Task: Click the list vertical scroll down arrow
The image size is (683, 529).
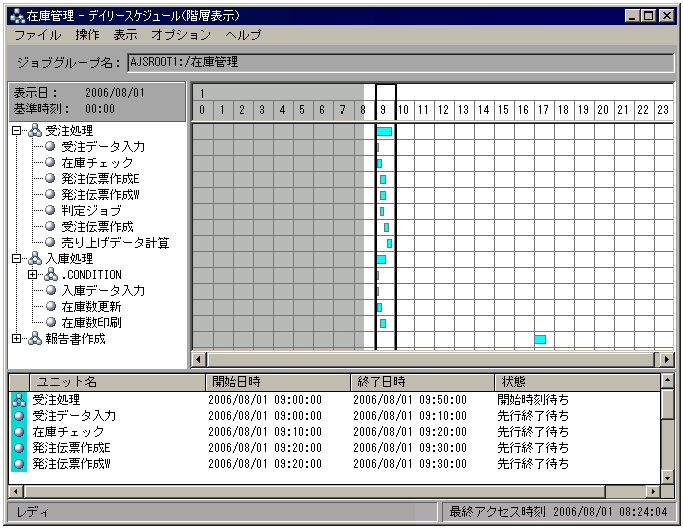Action: pos(667,478)
